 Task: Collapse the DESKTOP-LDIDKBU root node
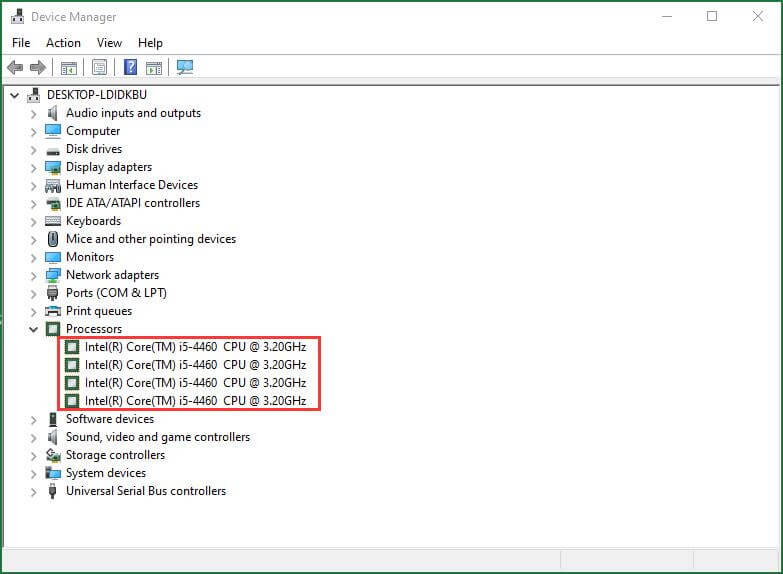click(15, 95)
